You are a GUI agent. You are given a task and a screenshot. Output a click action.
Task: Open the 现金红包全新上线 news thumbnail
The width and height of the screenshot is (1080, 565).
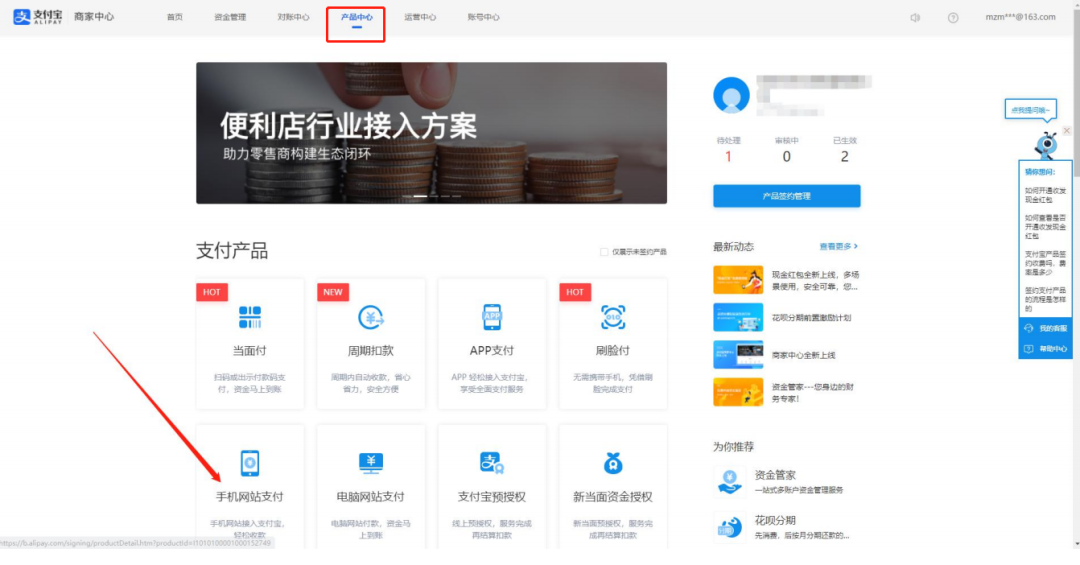click(x=738, y=280)
